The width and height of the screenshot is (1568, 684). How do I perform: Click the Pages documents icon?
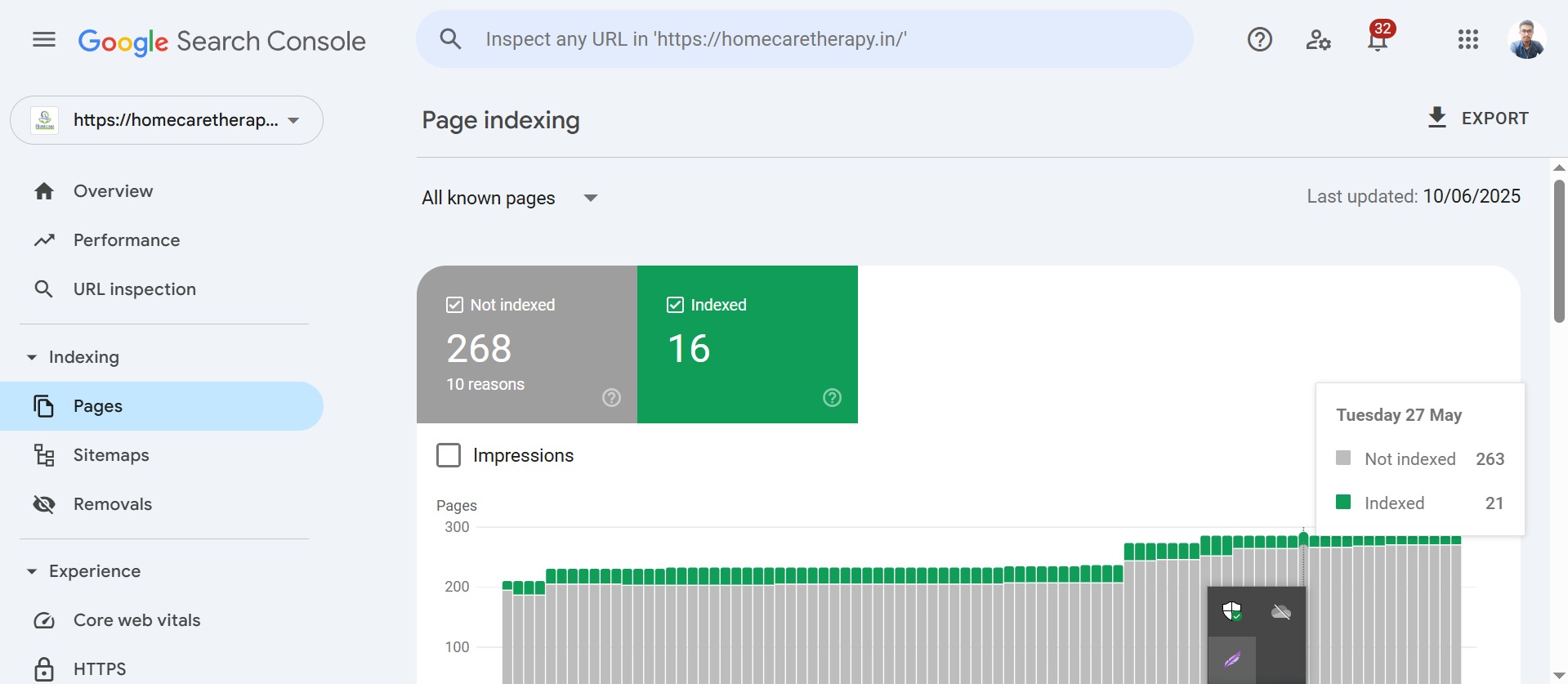click(44, 406)
